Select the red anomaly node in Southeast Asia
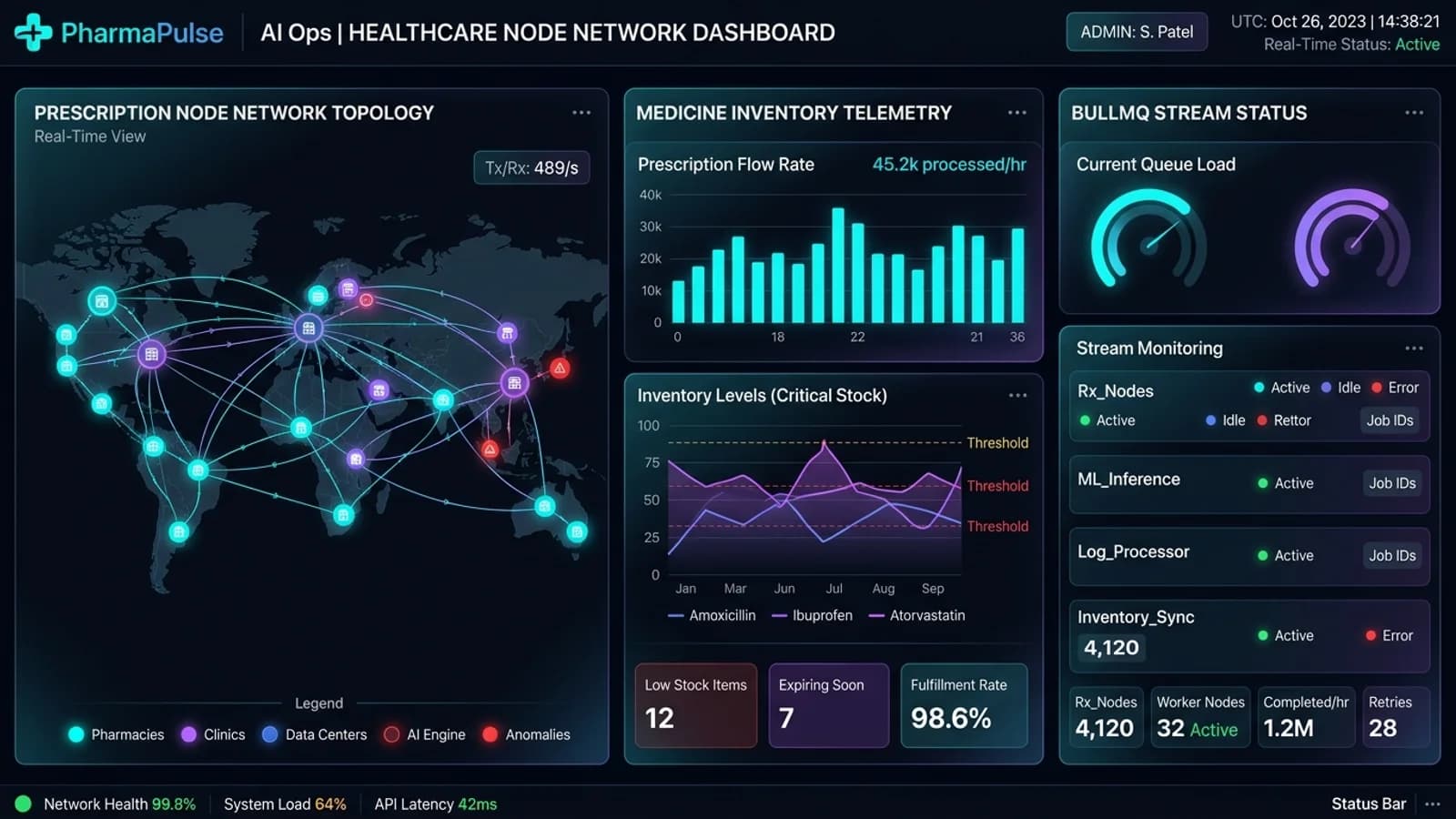Viewport: 1456px width, 819px height. point(490,449)
